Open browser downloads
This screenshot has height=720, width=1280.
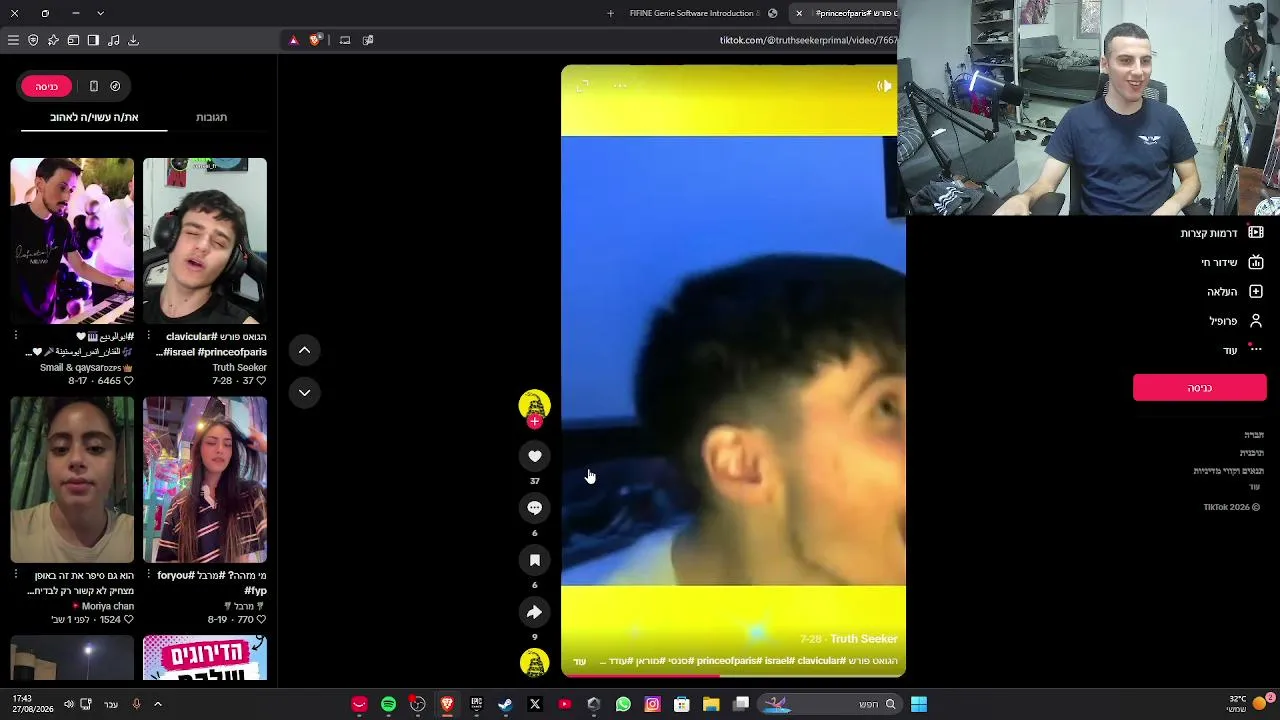tap(133, 40)
